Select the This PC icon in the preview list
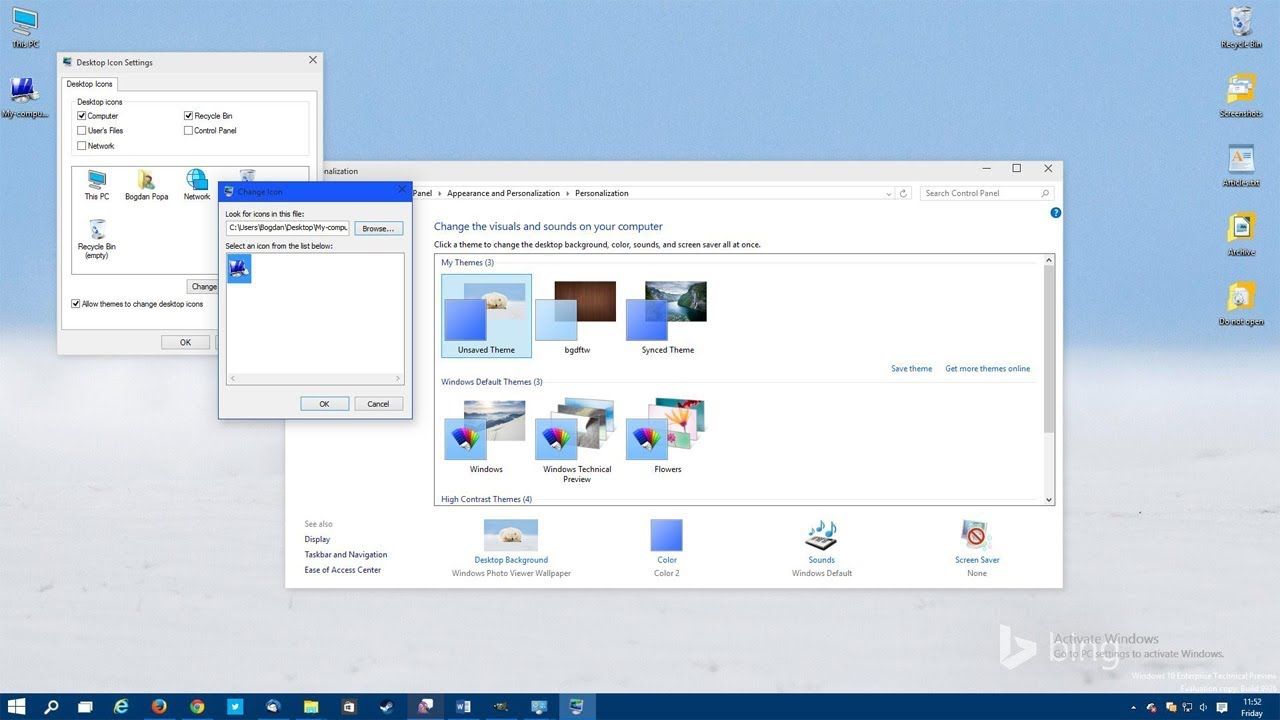The height and width of the screenshot is (720, 1280). [x=96, y=182]
